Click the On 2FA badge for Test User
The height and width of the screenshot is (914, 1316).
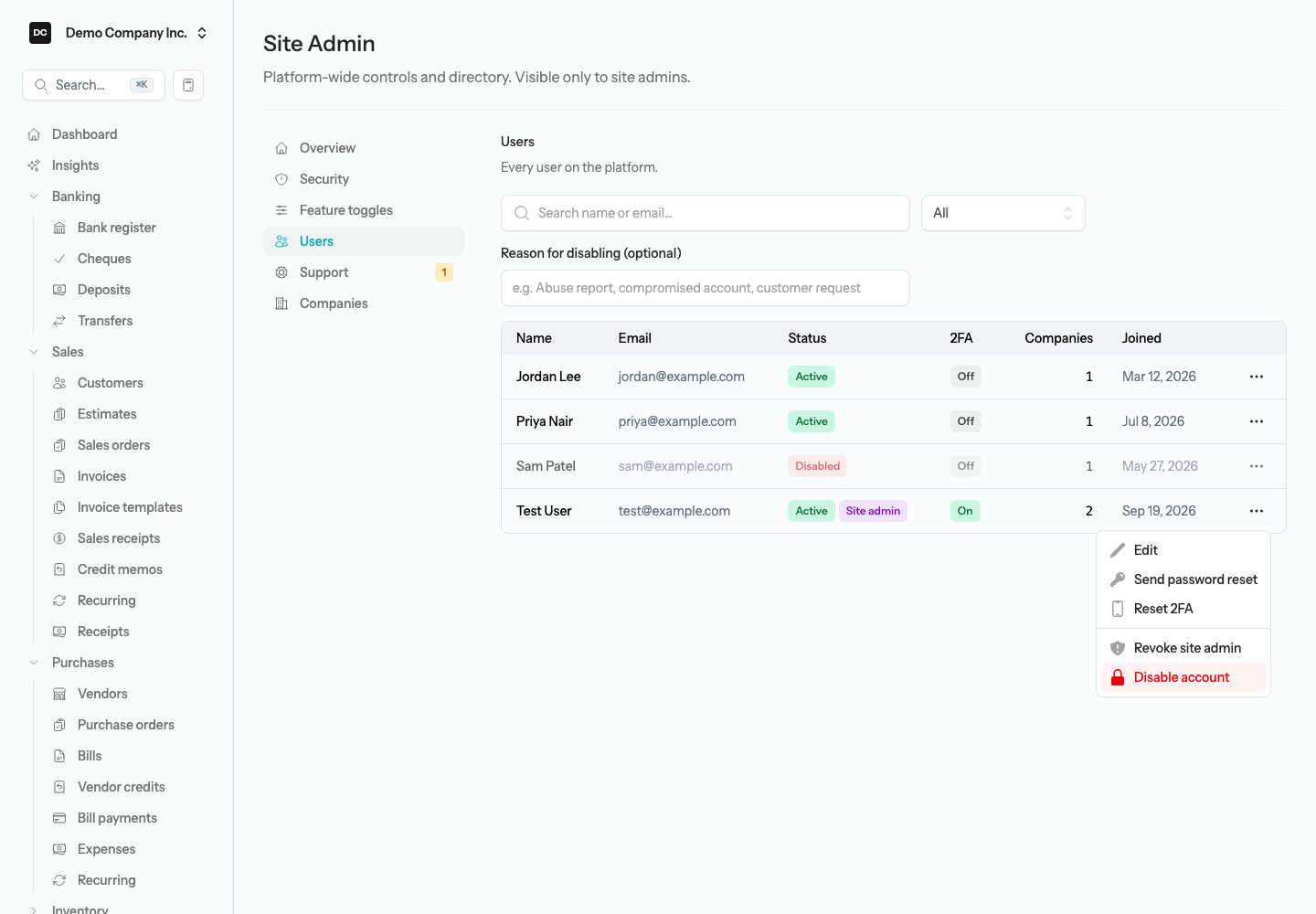(965, 511)
